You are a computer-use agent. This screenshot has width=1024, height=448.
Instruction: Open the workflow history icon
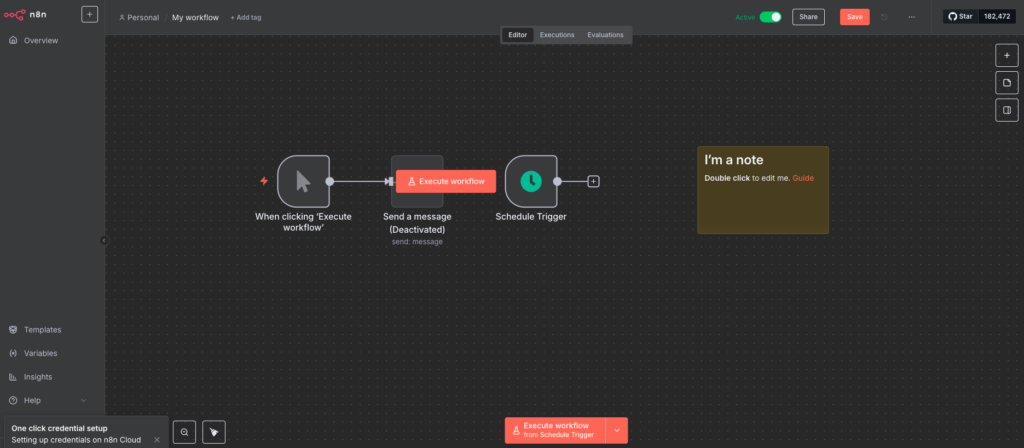click(x=885, y=17)
